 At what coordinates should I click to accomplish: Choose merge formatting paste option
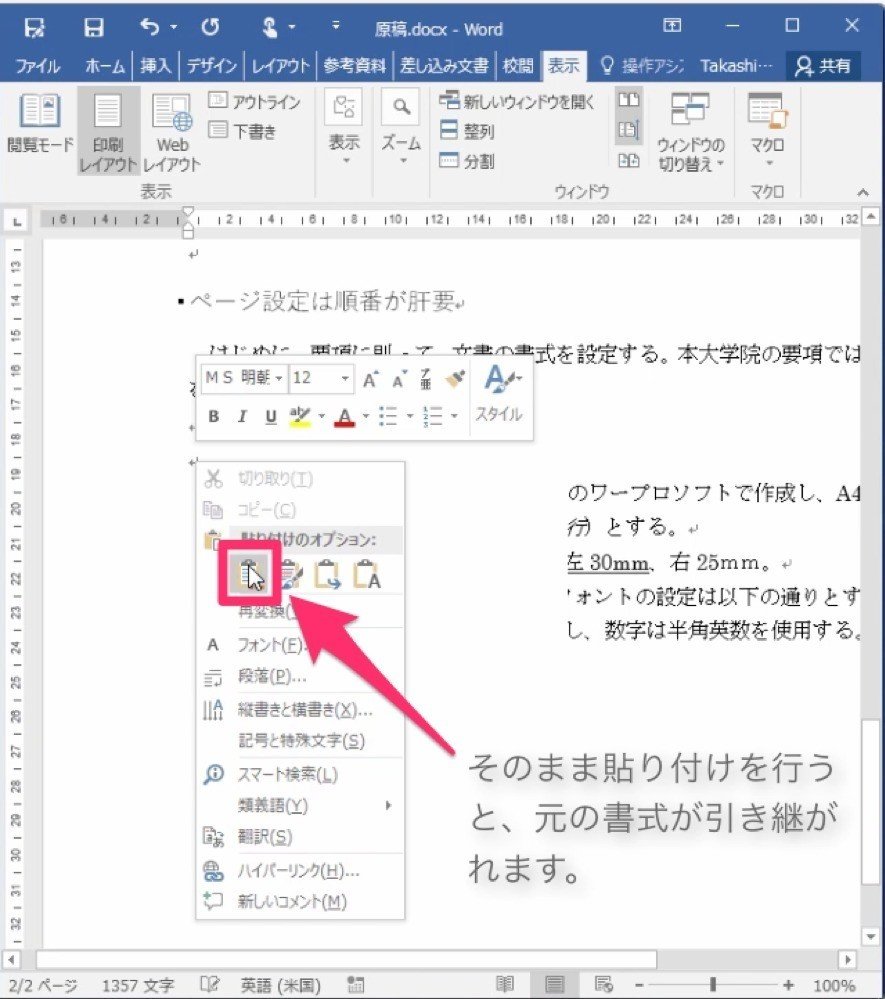tap(290, 575)
